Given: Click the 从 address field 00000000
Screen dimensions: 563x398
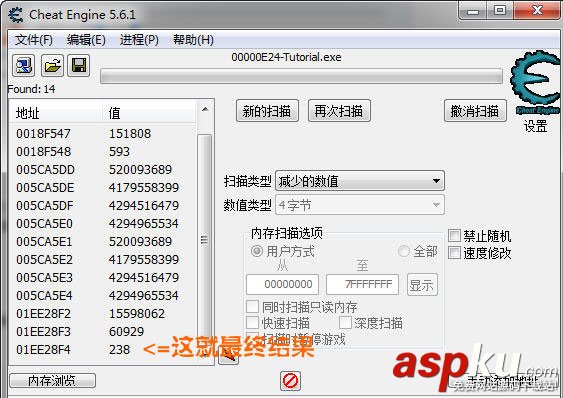Looking at the screenshot, I should (x=283, y=284).
